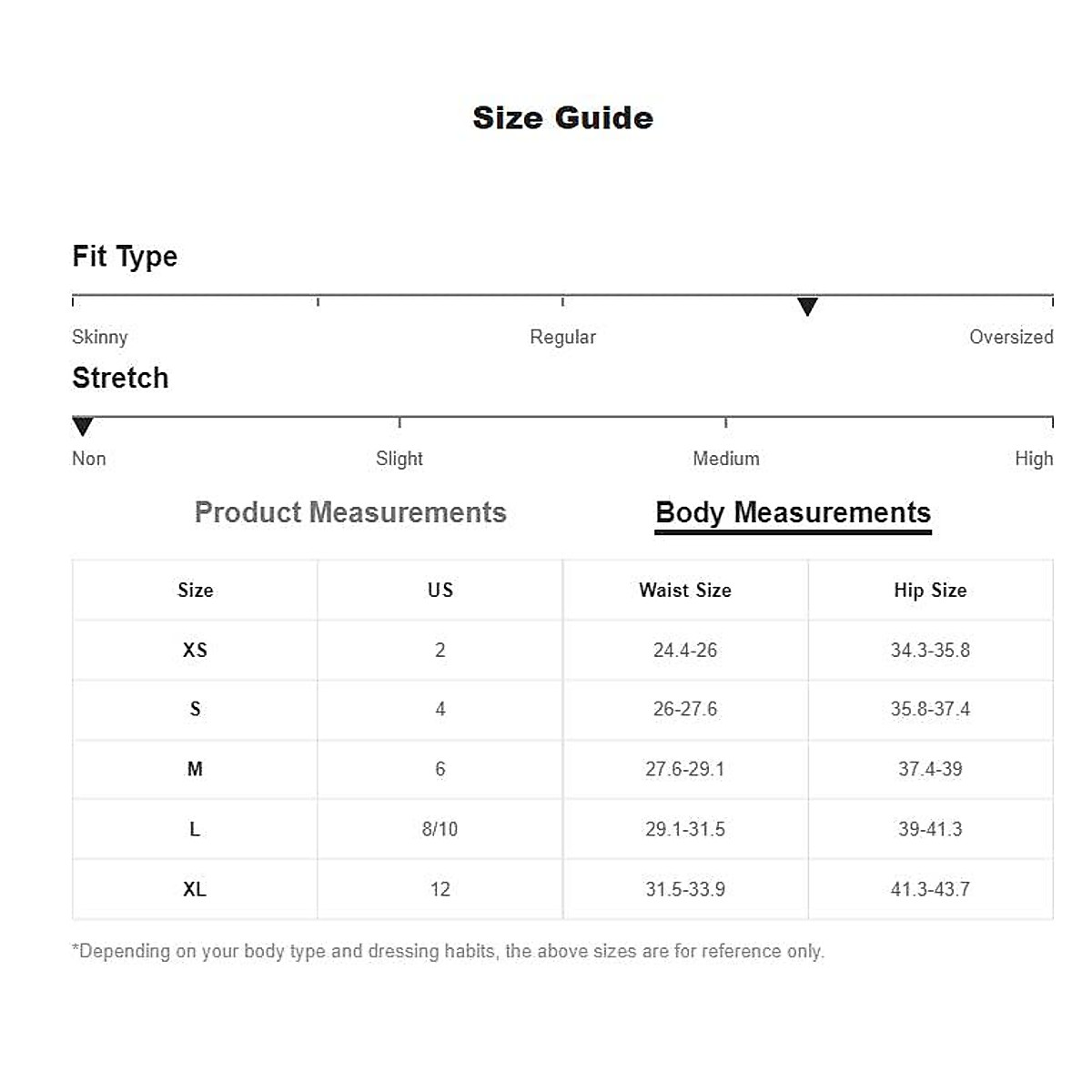The image size is (1092, 1092).
Task: Click the US column header
Action: 440,591
